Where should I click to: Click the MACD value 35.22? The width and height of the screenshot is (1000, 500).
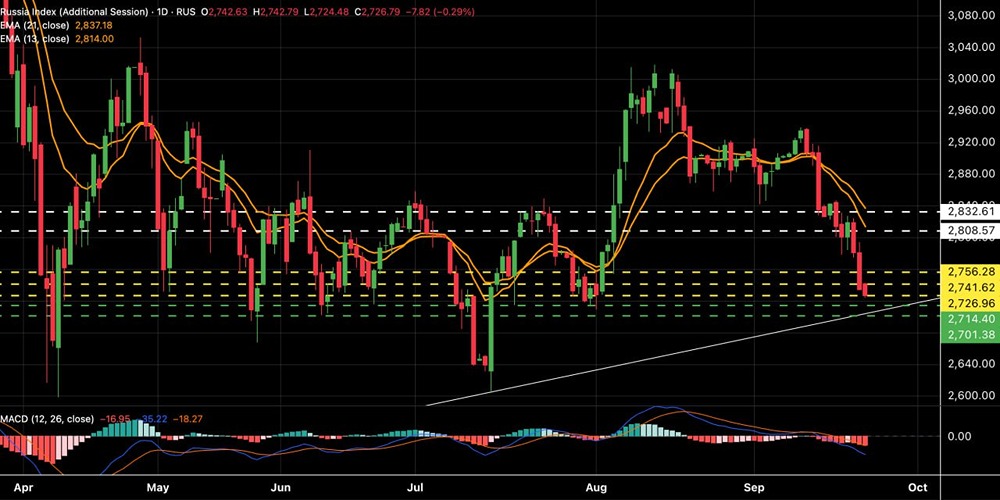[x=152, y=419]
